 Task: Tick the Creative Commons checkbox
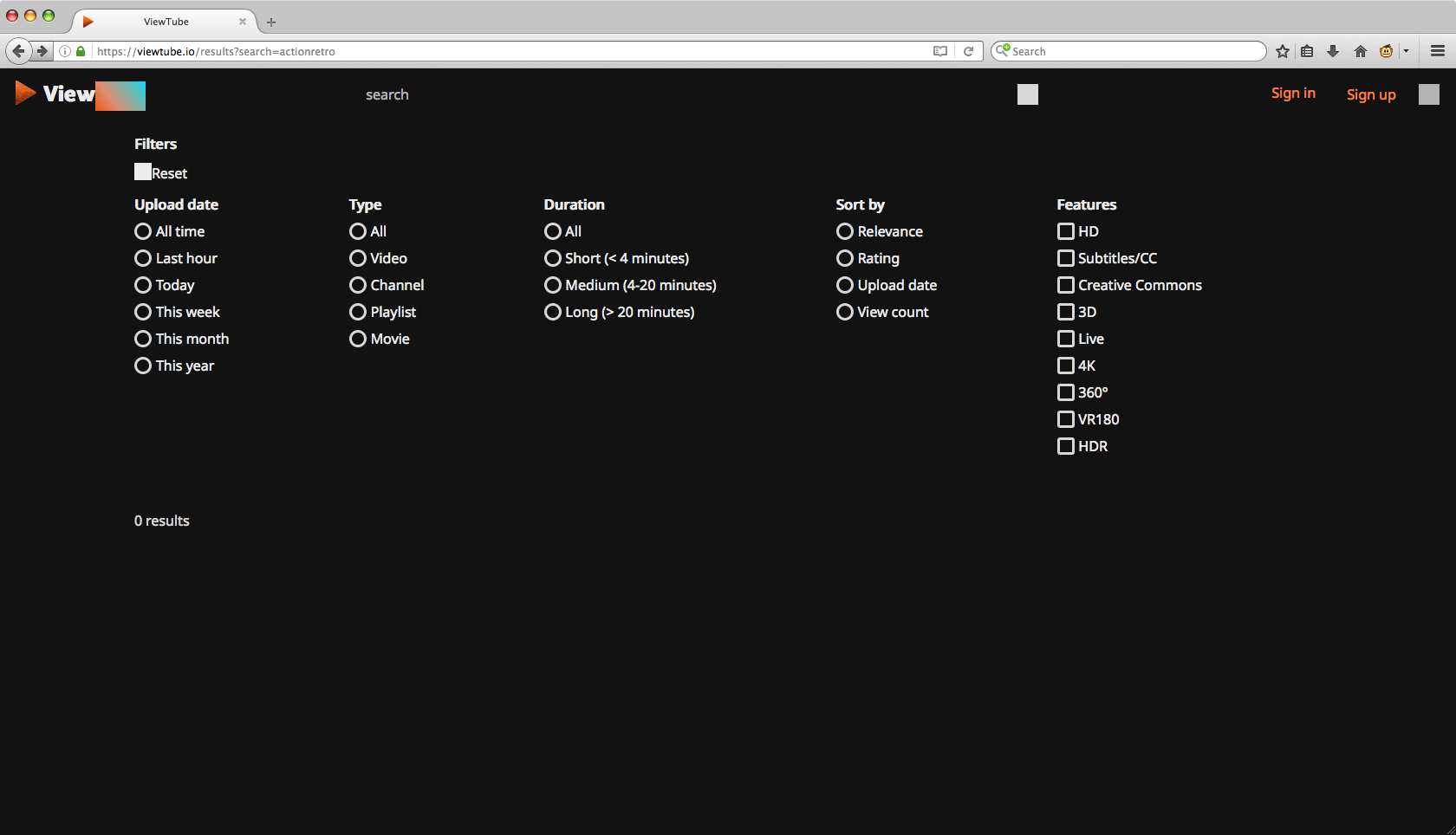(x=1066, y=285)
